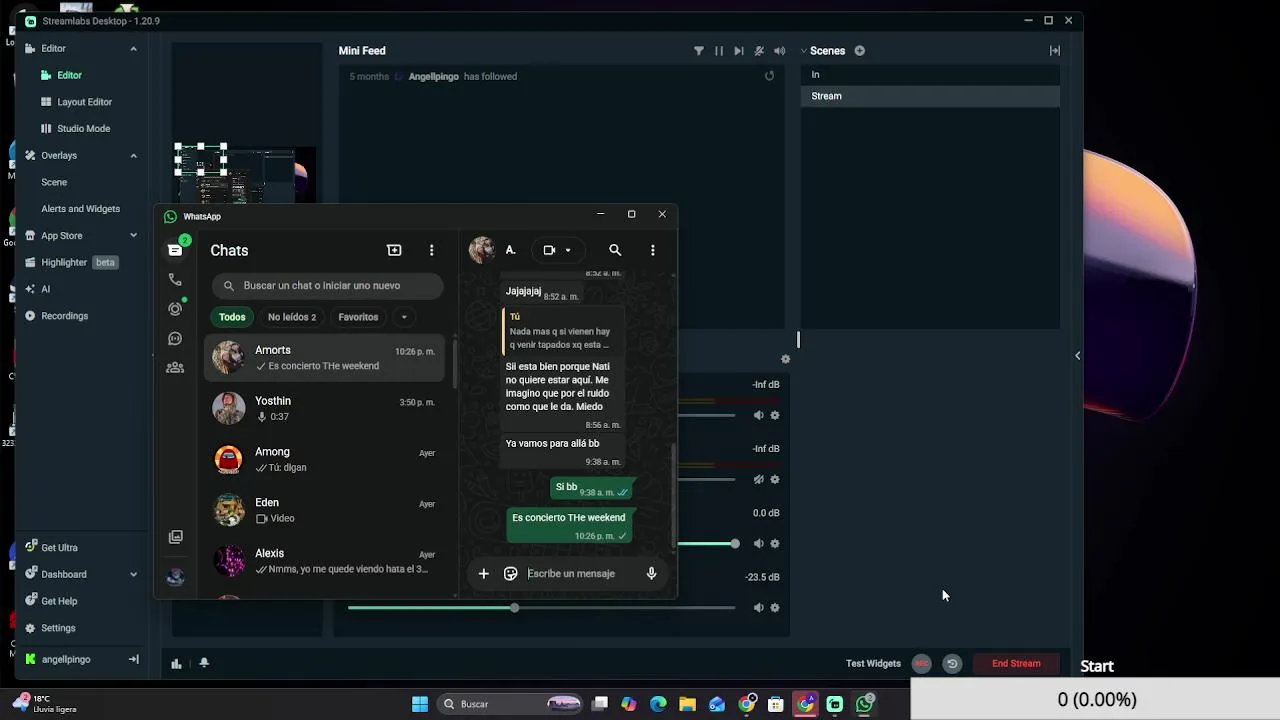Image resolution: width=1280 pixels, height=720 pixels.
Task: Filter Mini Feed events
Action: tap(699, 51)
